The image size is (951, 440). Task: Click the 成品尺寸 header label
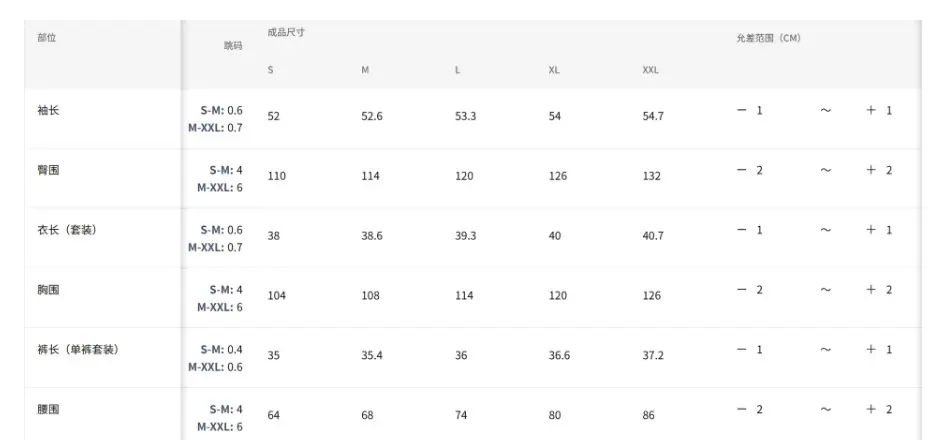coord(286,32)
